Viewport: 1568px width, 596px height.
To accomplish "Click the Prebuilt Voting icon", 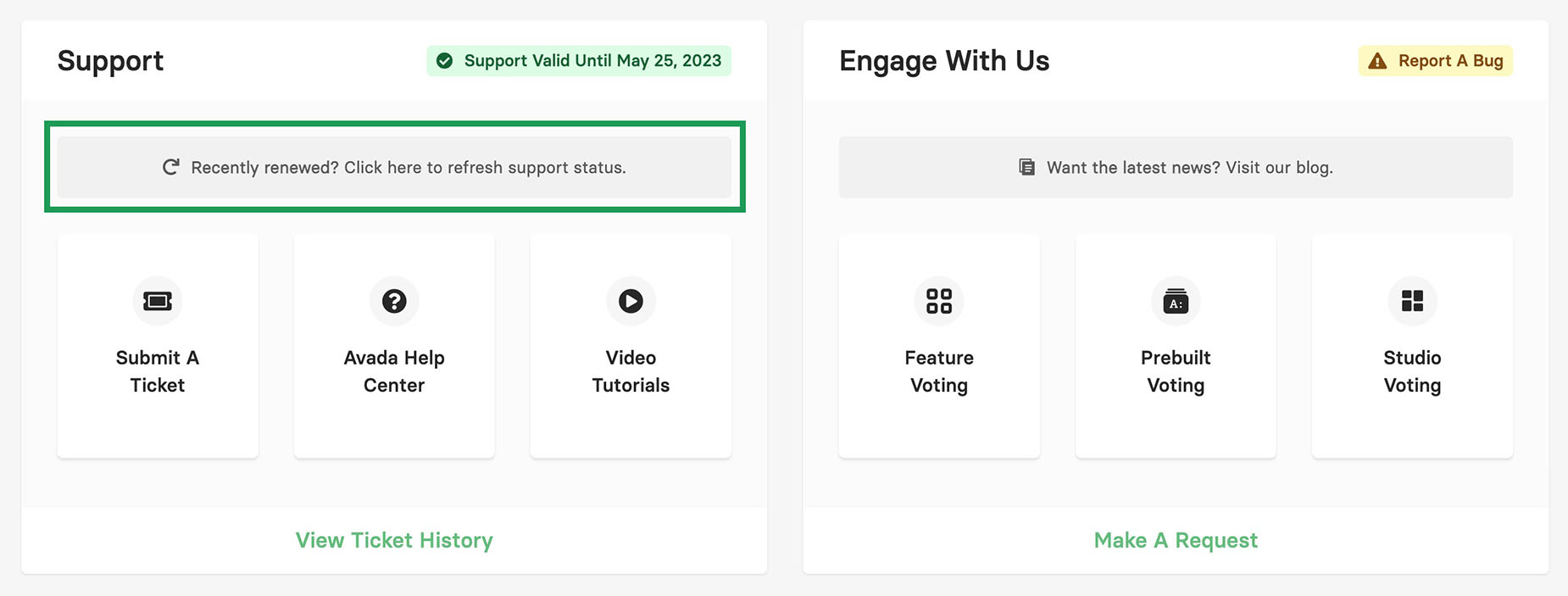I will click(1176, 301).
